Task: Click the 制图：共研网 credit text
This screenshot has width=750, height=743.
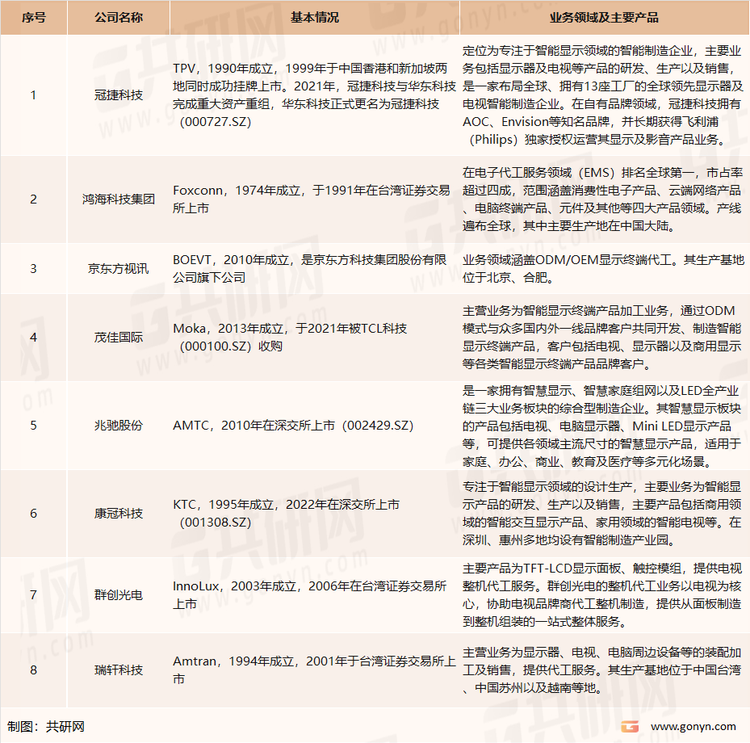Action: (x=46, y=726)
